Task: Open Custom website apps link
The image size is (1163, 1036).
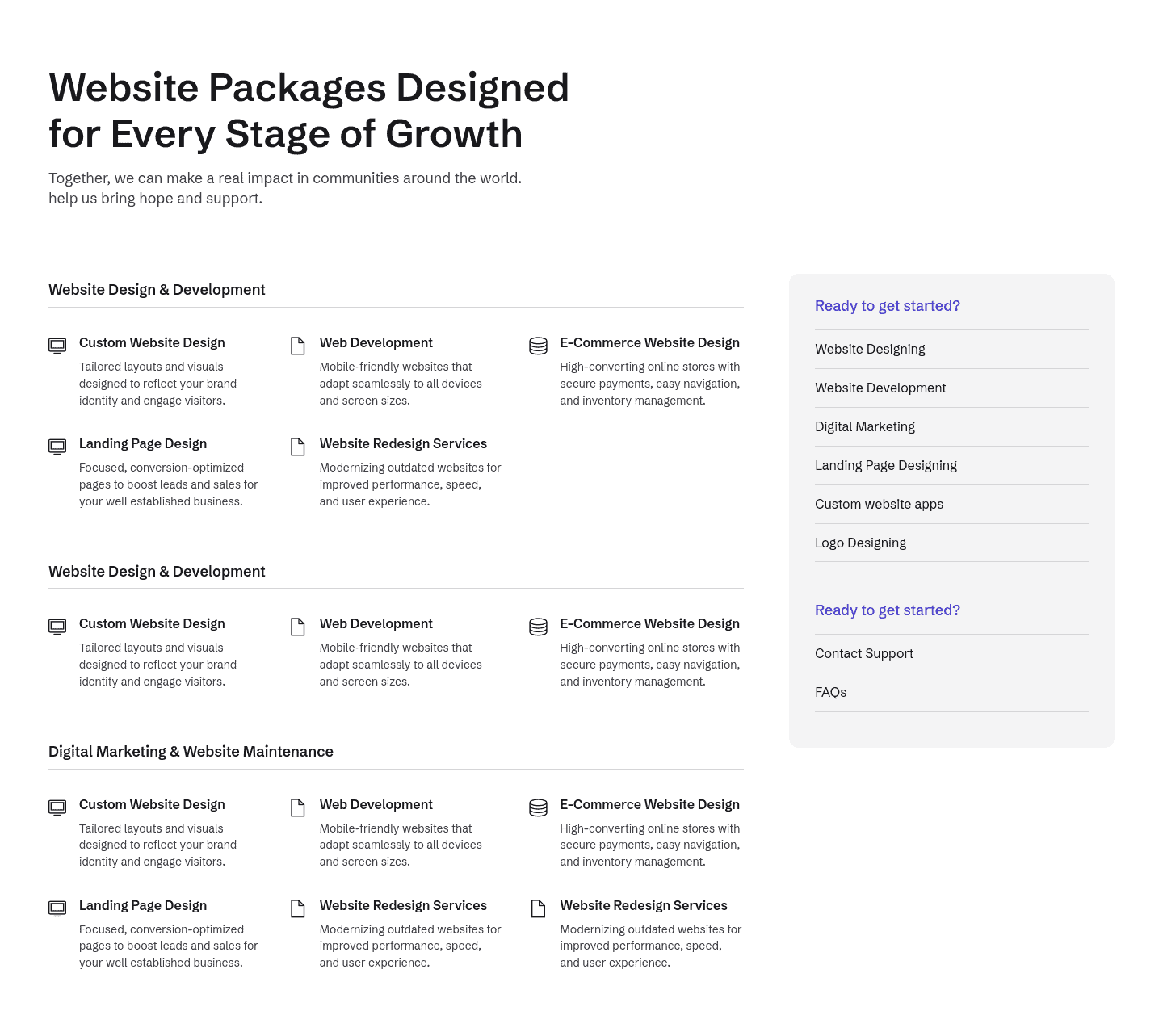Action: 879,504
